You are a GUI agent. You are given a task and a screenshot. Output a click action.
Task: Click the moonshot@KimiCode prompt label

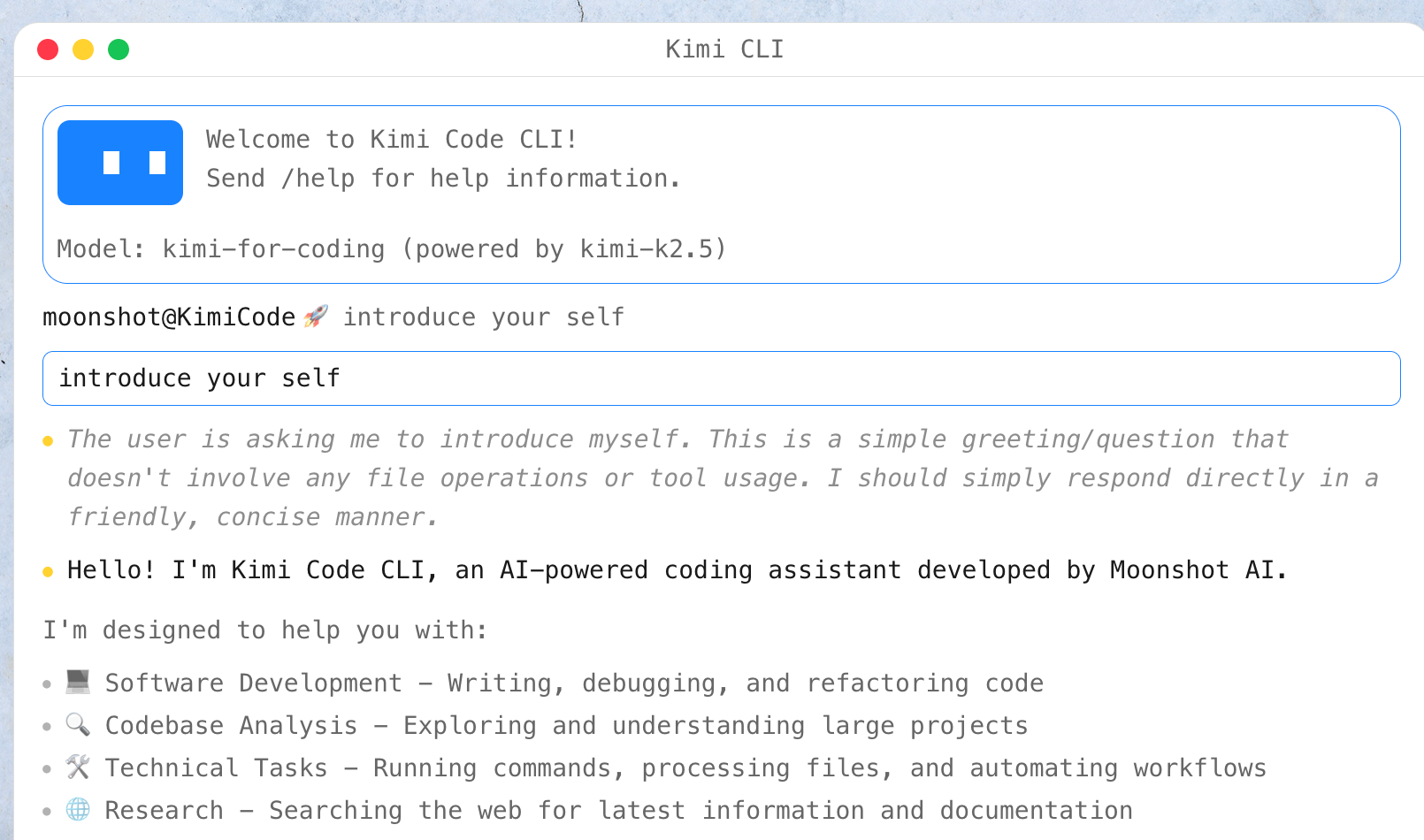click(169, 317)
